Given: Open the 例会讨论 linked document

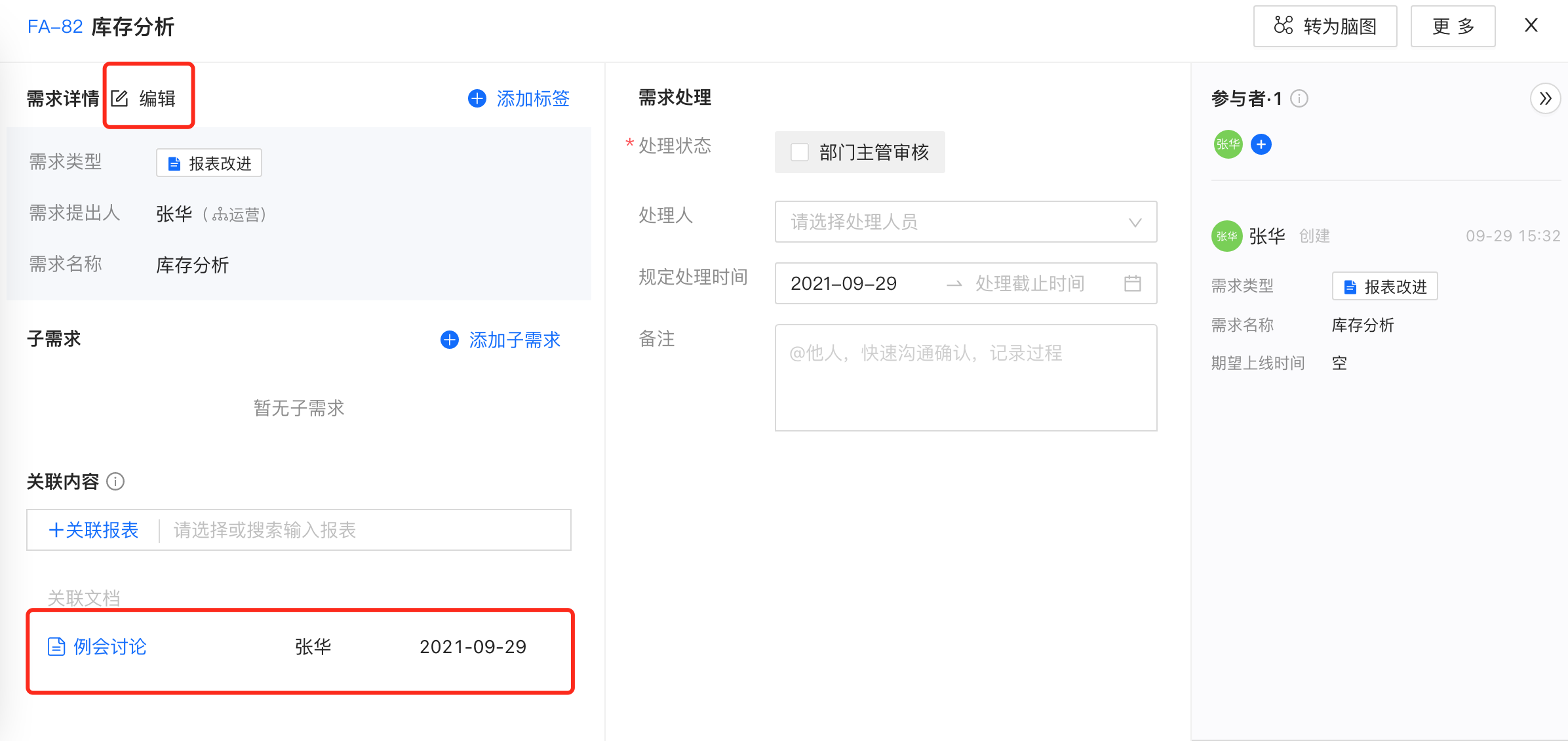Looking at the screenshot, I should click(109, 647).
